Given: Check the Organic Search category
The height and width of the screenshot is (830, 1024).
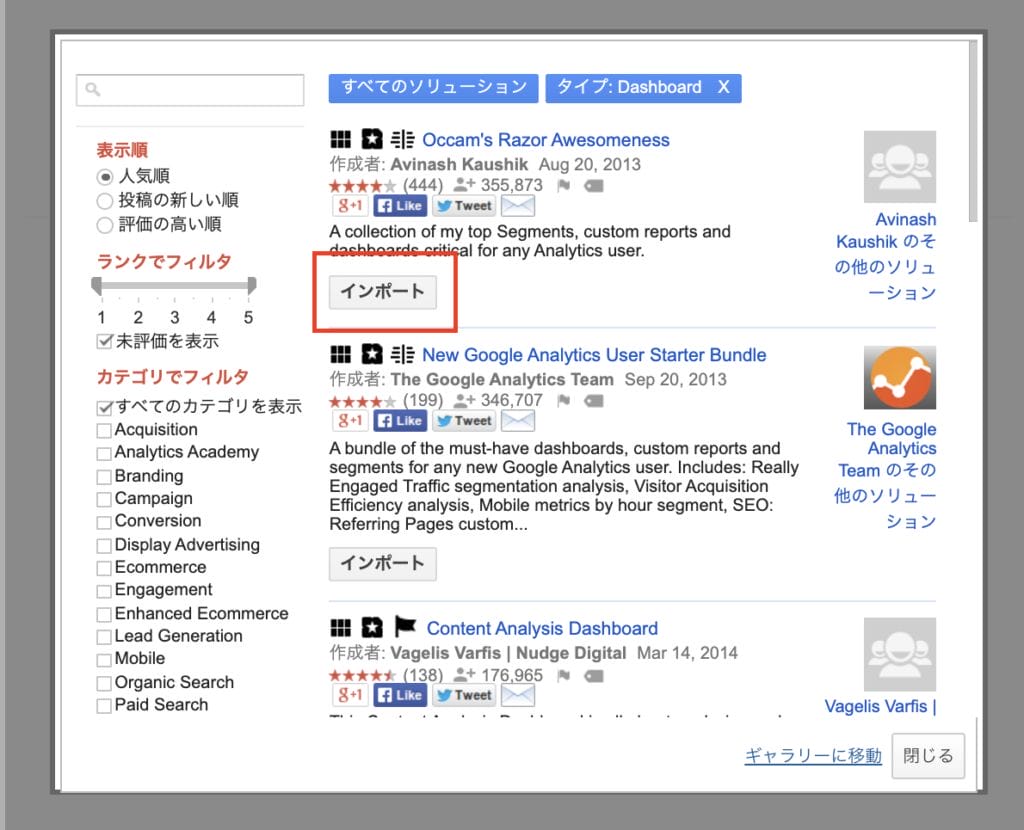Looking at the screenshot, I should pos(104,684).
